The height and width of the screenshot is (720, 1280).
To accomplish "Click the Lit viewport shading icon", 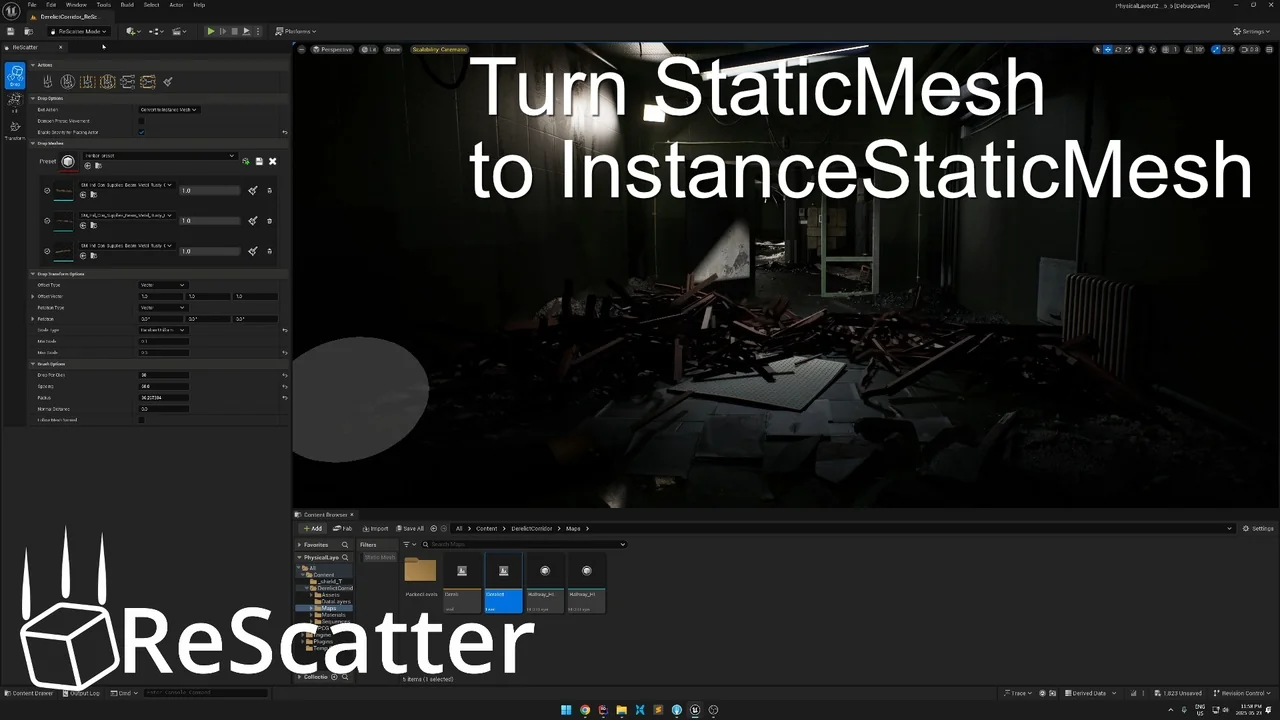I will 370,49.
